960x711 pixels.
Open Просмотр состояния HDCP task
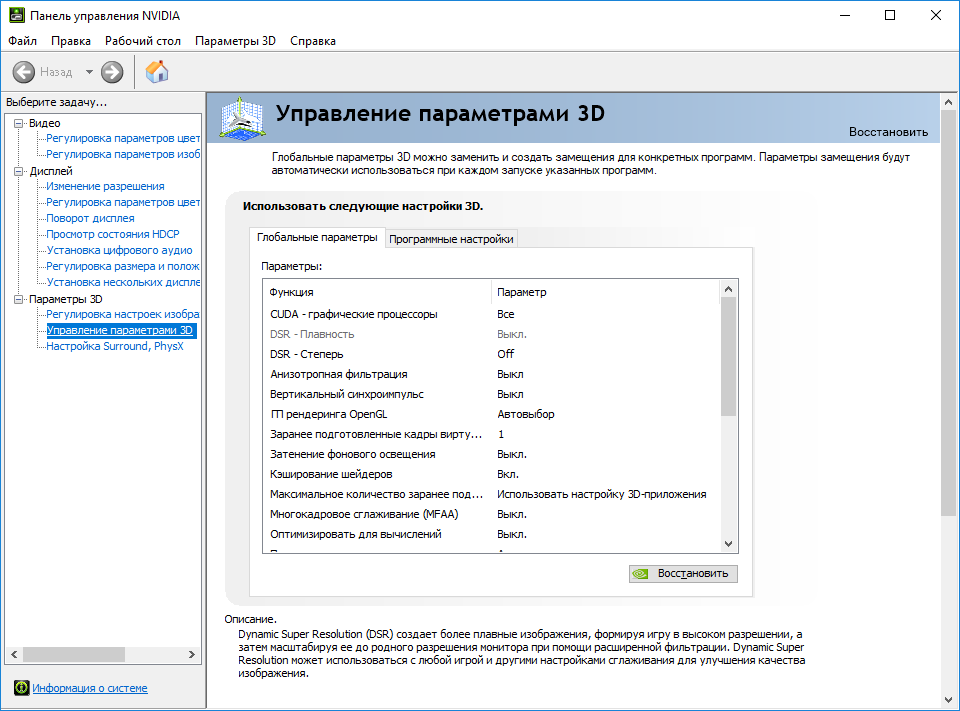tap(113, 234)
